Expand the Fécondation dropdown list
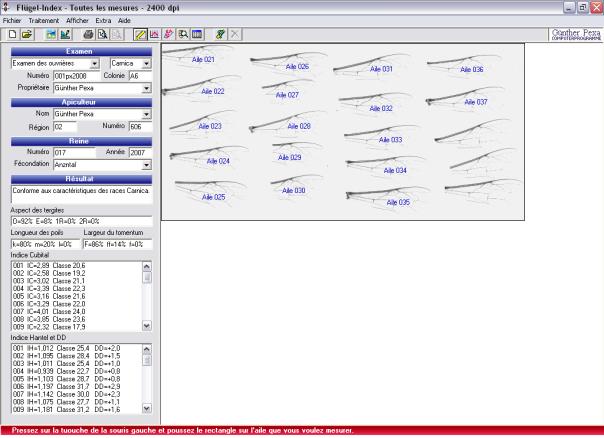The image size is (604, 438). click(x=147, y=163)
